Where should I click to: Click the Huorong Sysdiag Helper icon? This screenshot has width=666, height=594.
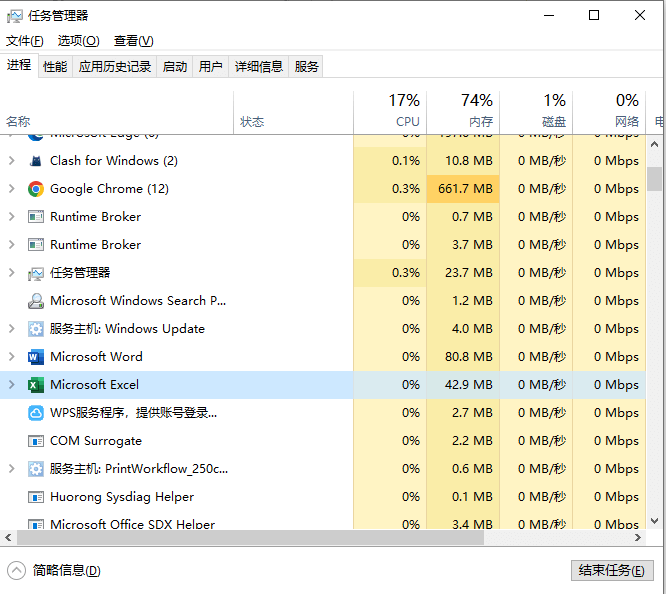click(x=36, y=497)
